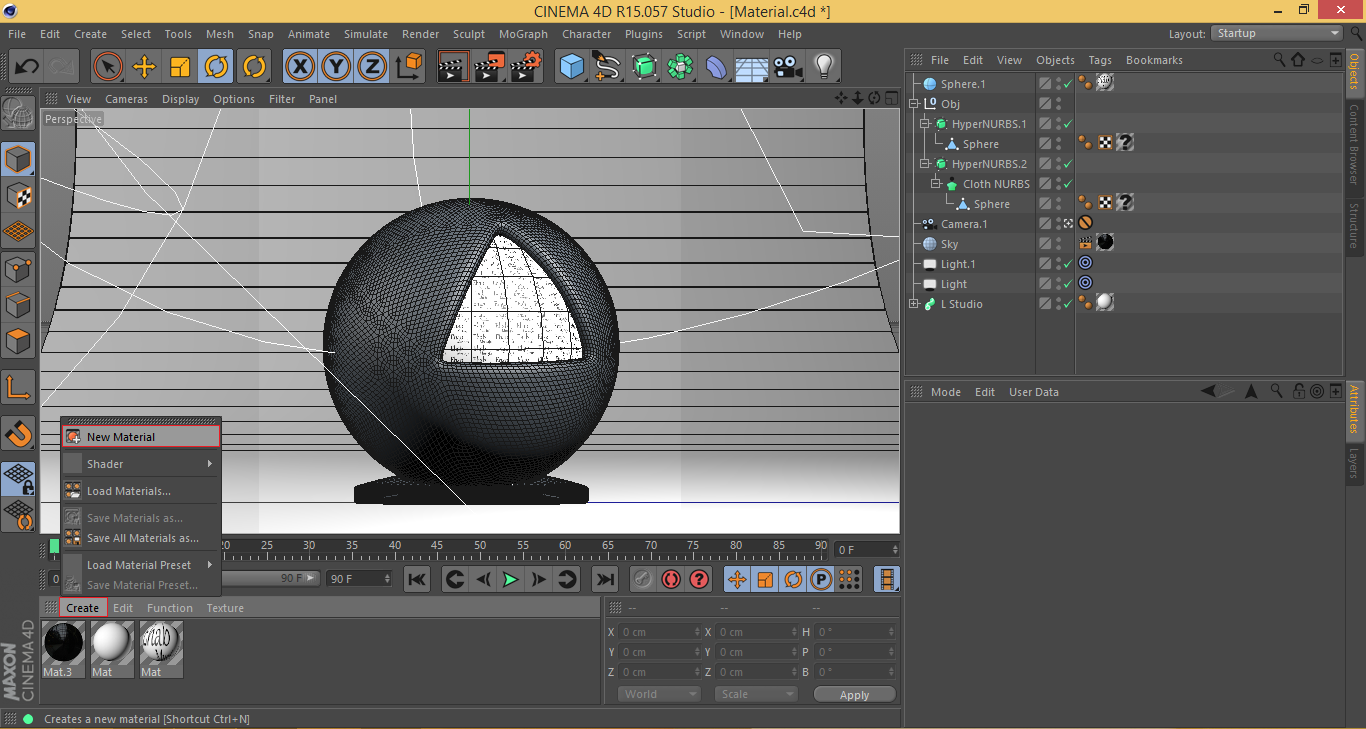Toggle Position keyframe button

point(737,579)
